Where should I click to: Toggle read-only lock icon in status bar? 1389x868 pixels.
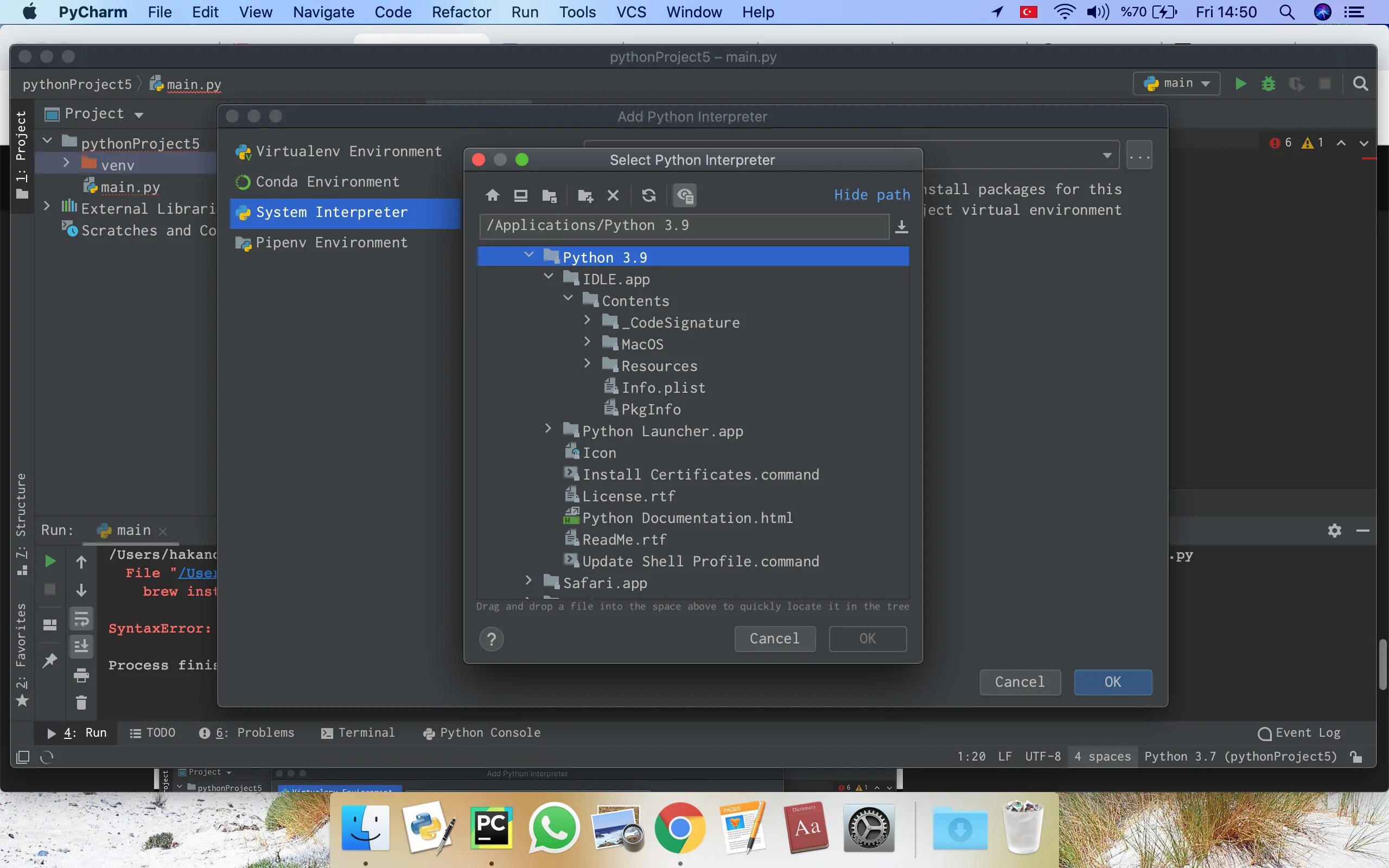1356,757
